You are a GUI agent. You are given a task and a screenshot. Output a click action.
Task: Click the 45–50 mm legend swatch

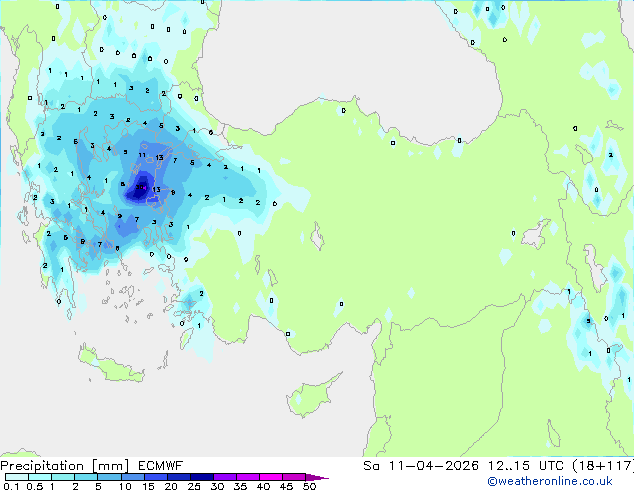tap(294, 477)
